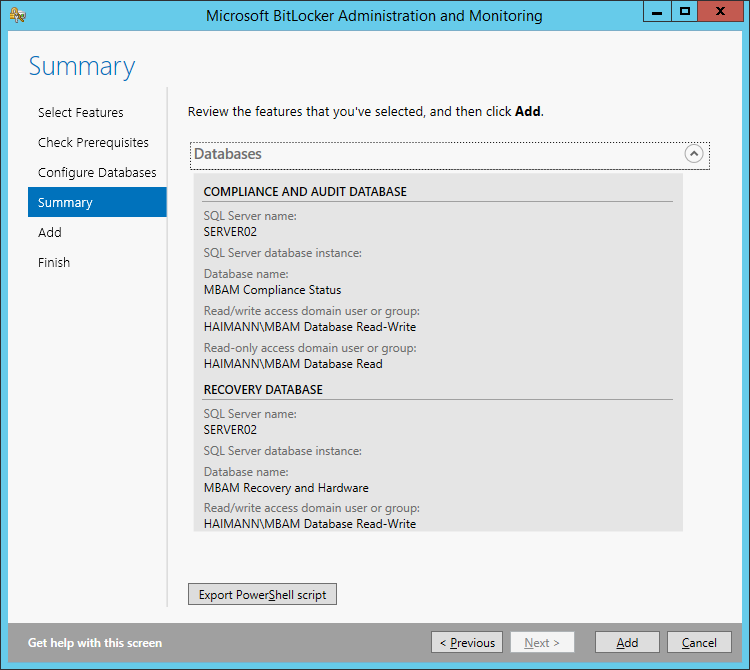The width and height of the screenshot is (750, 670).
Task: Click the MBAM application icon in title bar
Action: coord(18,15)
